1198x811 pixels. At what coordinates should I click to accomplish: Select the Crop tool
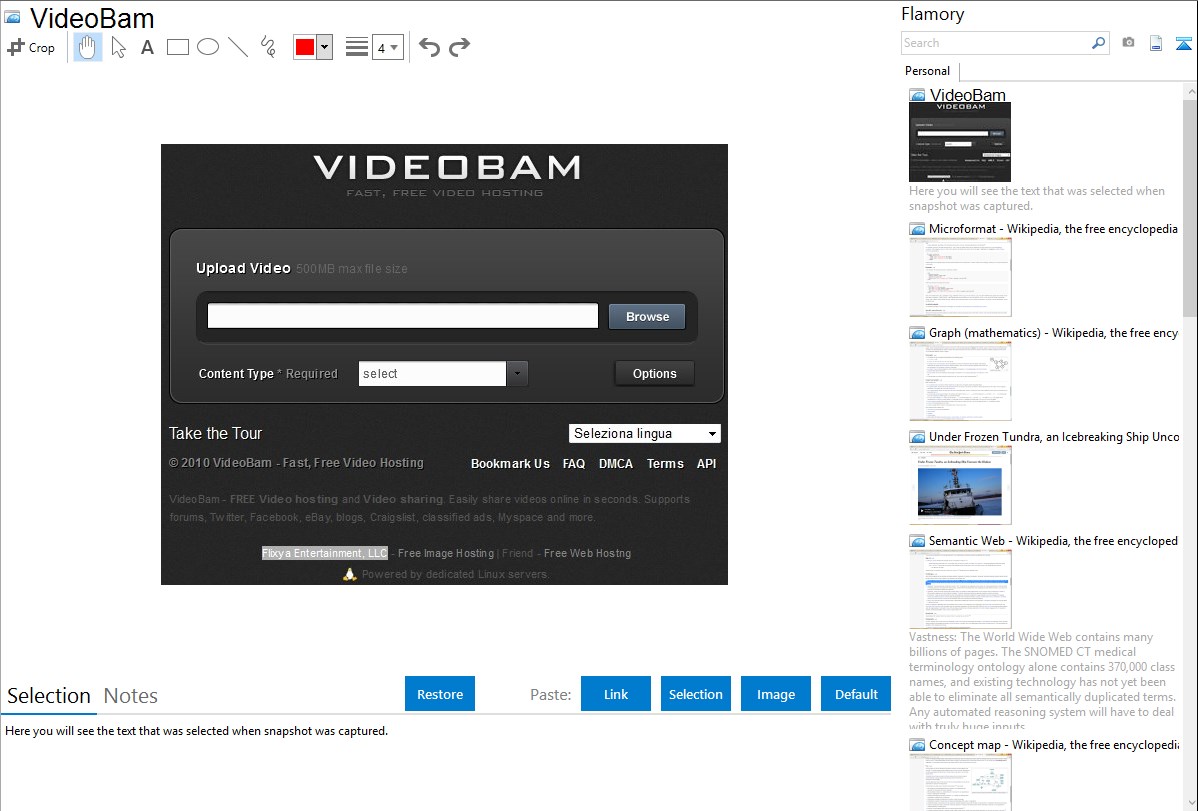31,47
